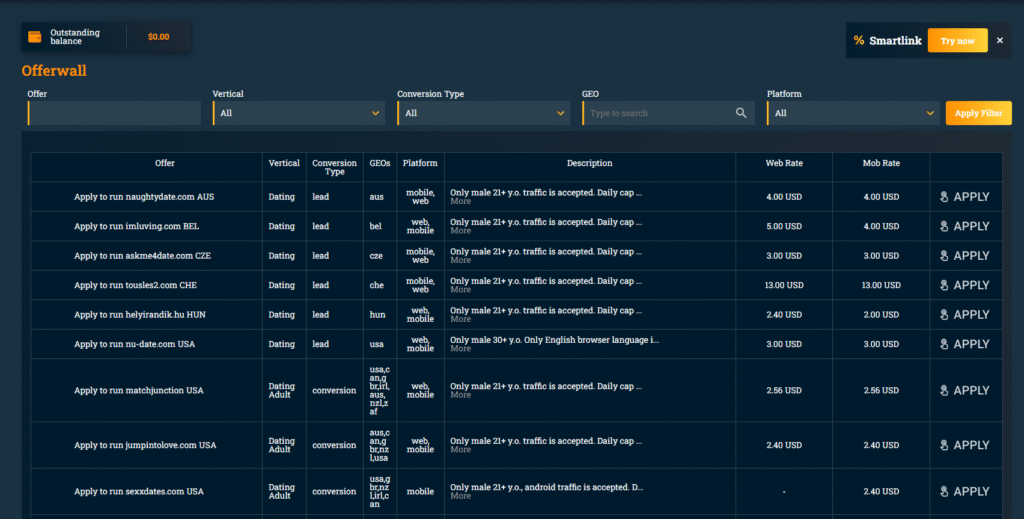The image size is (1024, 519).
Task: Click the Offerwall page heading
Action: pyautogui.click(x=54, y=71)
